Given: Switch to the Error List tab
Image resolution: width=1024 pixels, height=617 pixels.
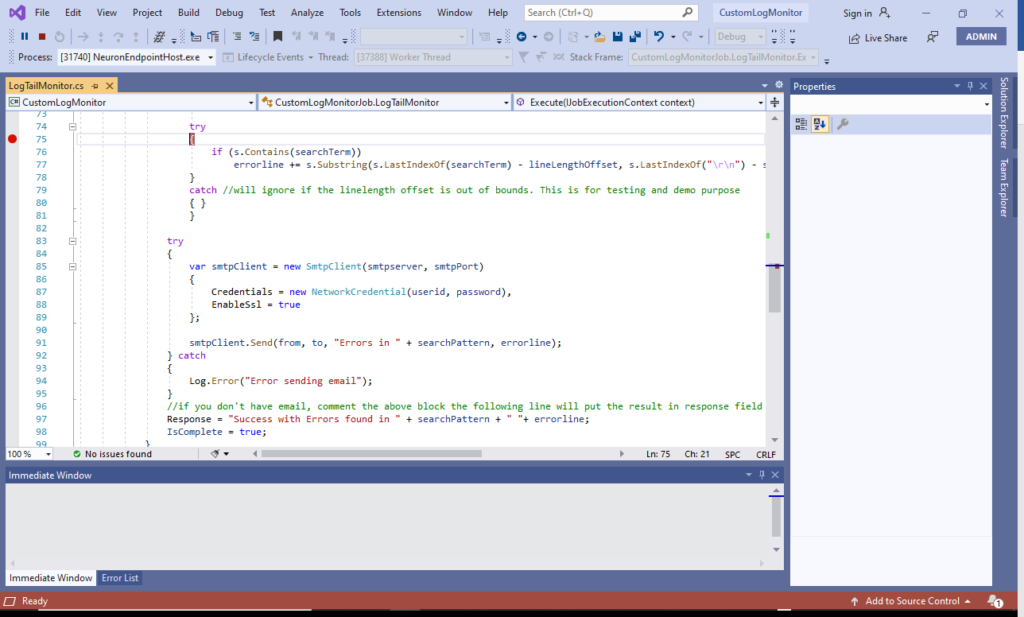Looking at the screenshot, I should [120, 578].
